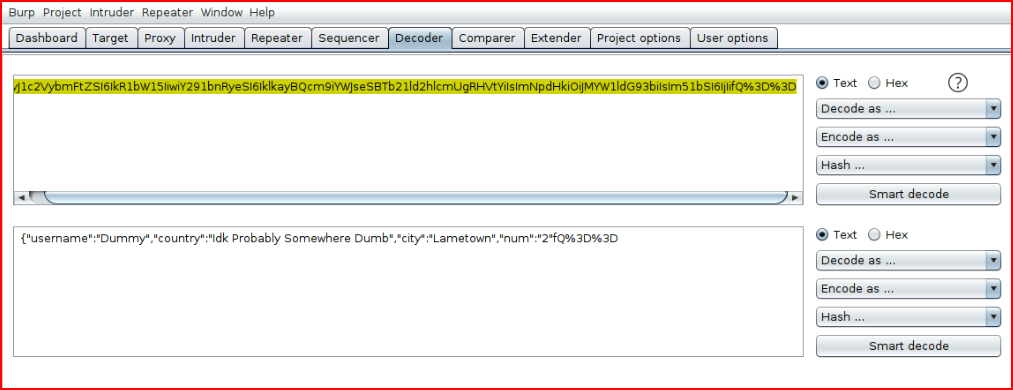Open lower pane 'Encode as ...' dropdown
The height and width of the screenshot is (390, 1013).
[x=908, y=289]
